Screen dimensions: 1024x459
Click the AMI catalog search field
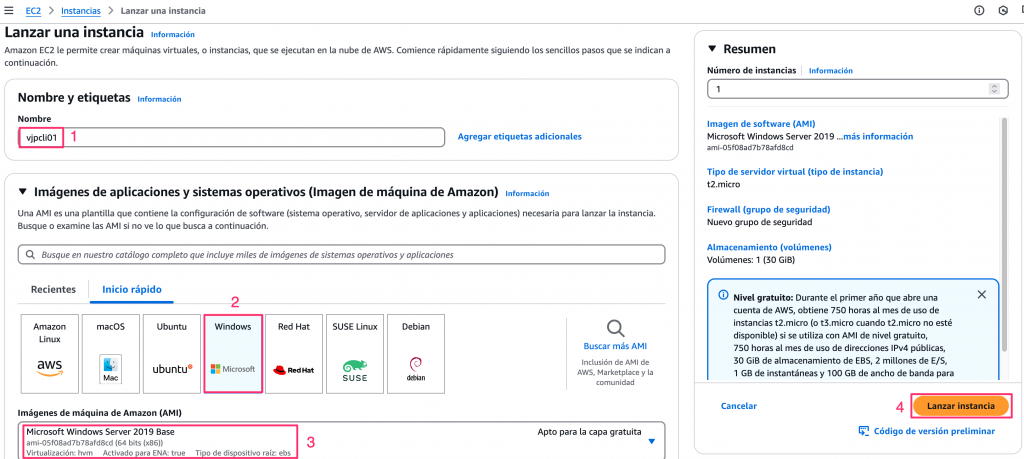point(341,255)
